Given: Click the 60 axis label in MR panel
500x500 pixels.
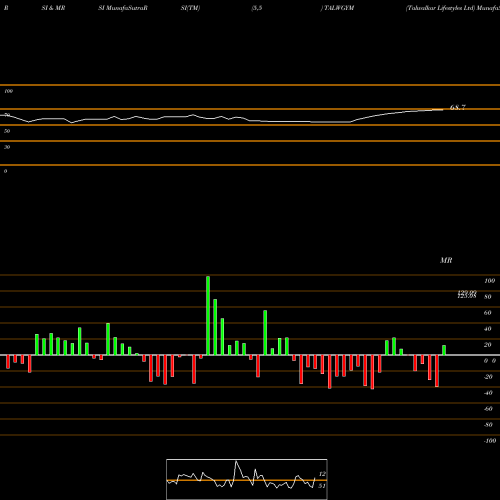Looking at the screenshot, I should 487,313.
